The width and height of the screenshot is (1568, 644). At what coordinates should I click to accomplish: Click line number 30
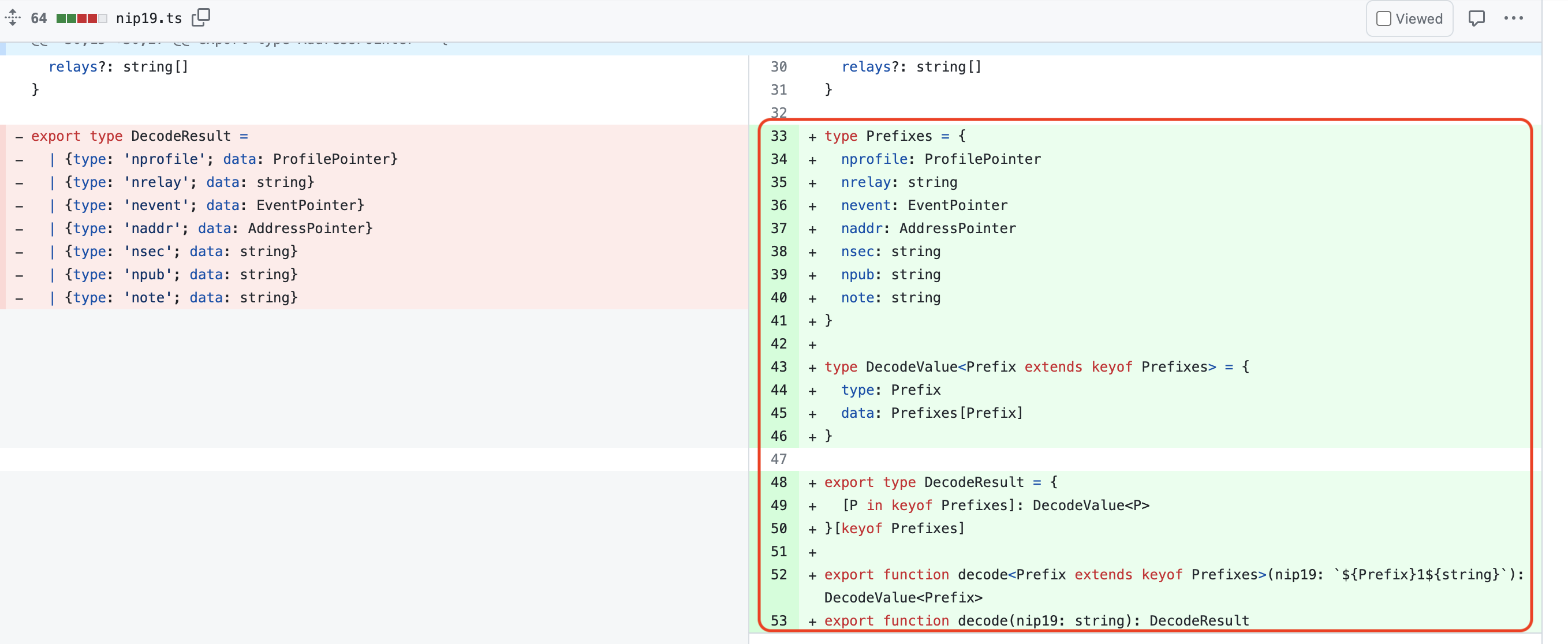779,67
